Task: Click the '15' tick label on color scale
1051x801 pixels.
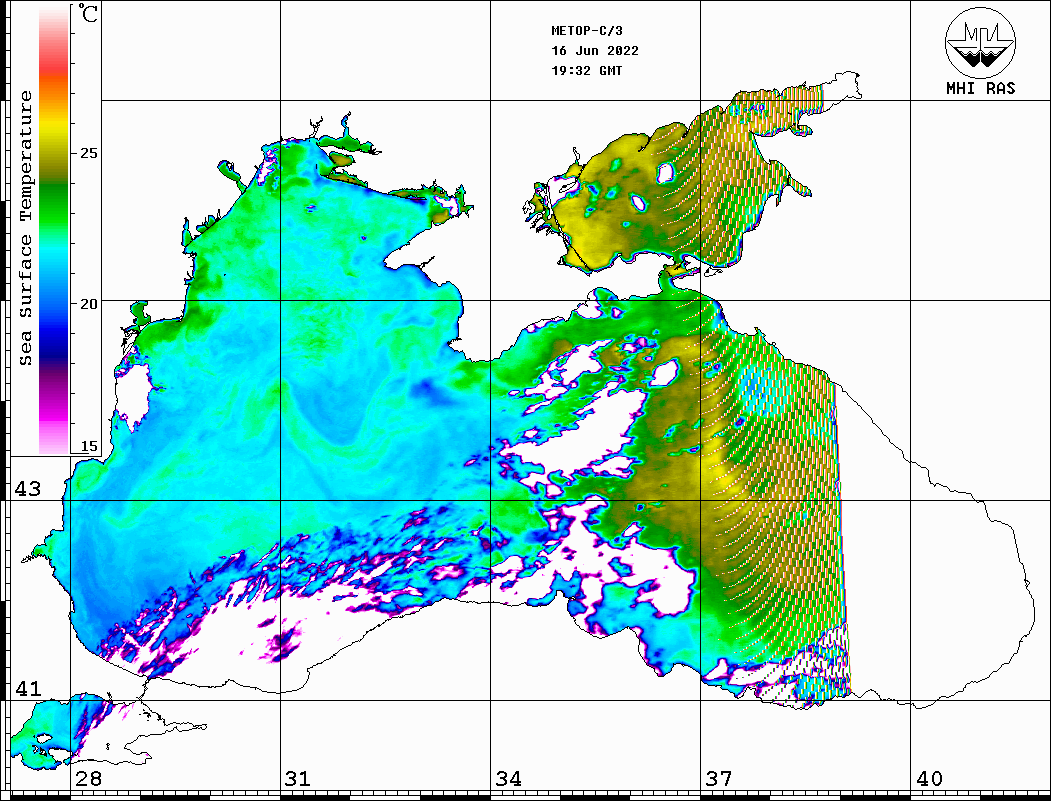Action: (x=88, y=446)
